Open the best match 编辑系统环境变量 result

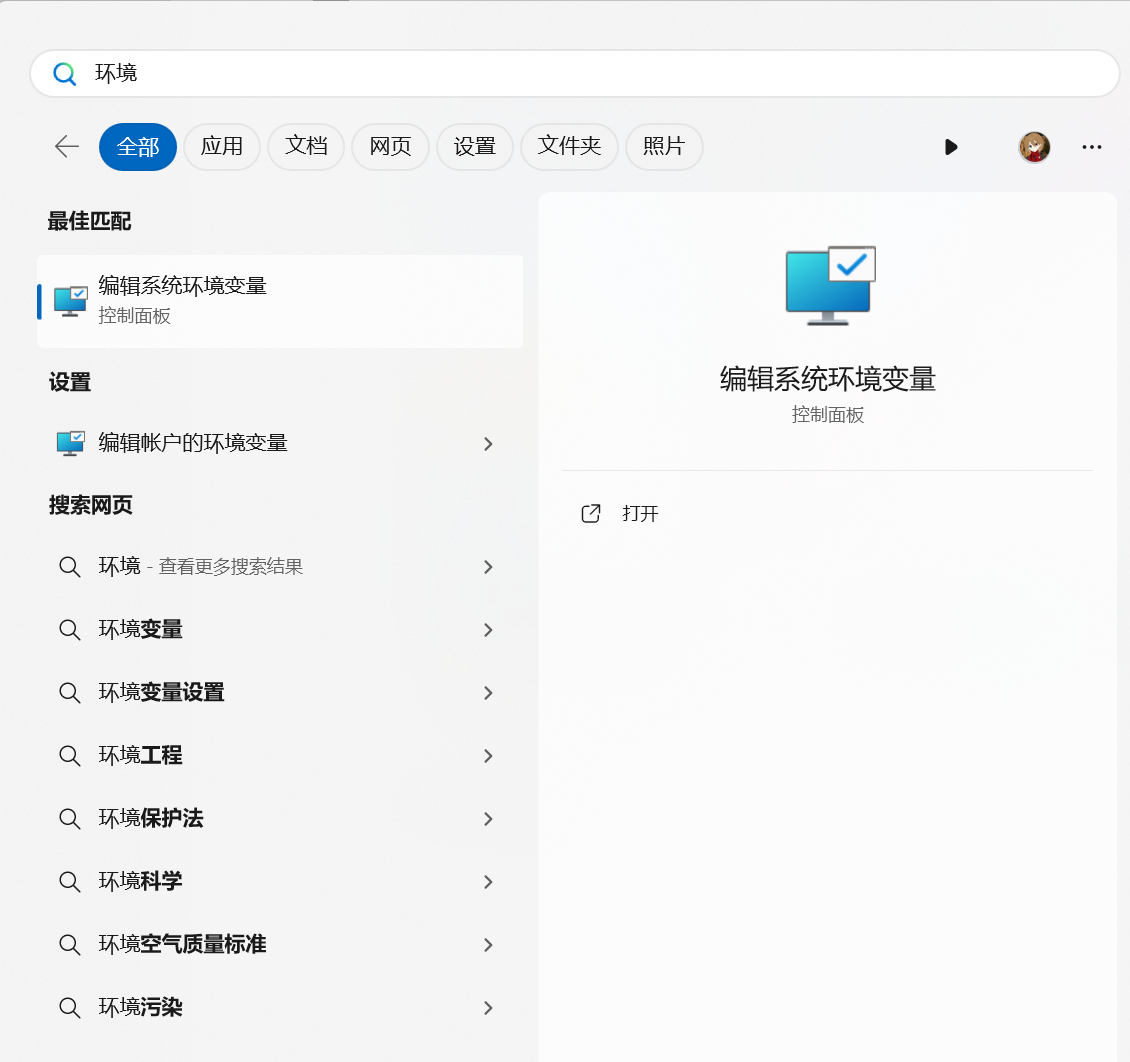tap(280, 301)
